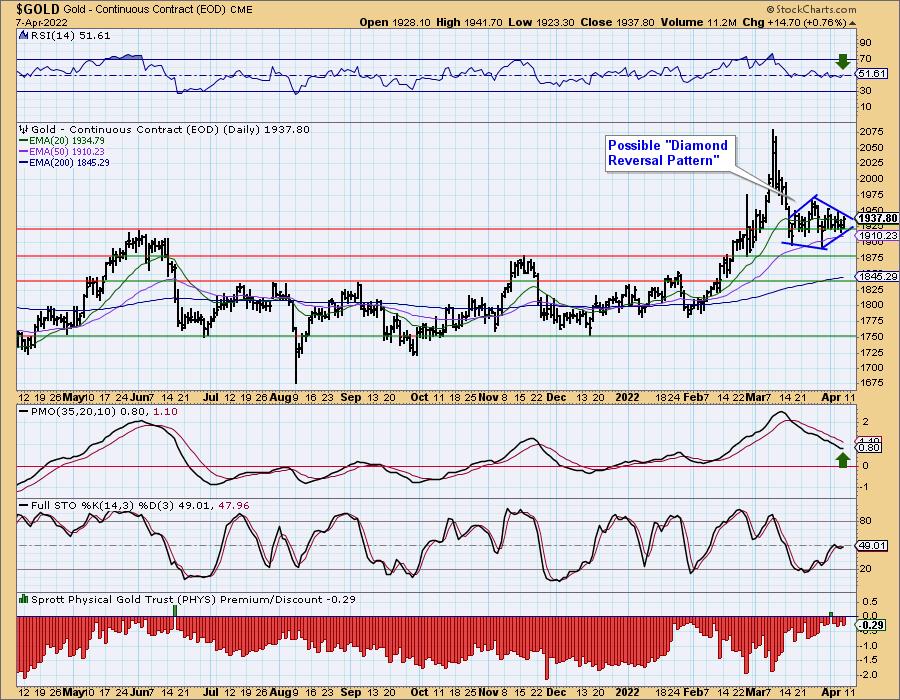Click the Volume 11.2M header value
The width and height of the screenshot is (900, 700).
[698, 22]
